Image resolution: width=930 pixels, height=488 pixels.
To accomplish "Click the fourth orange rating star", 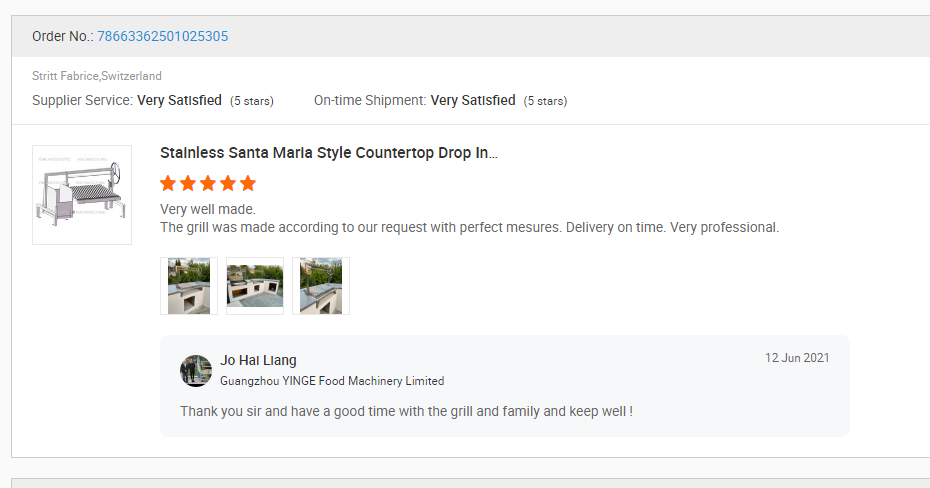I will (x=228, y=183).
